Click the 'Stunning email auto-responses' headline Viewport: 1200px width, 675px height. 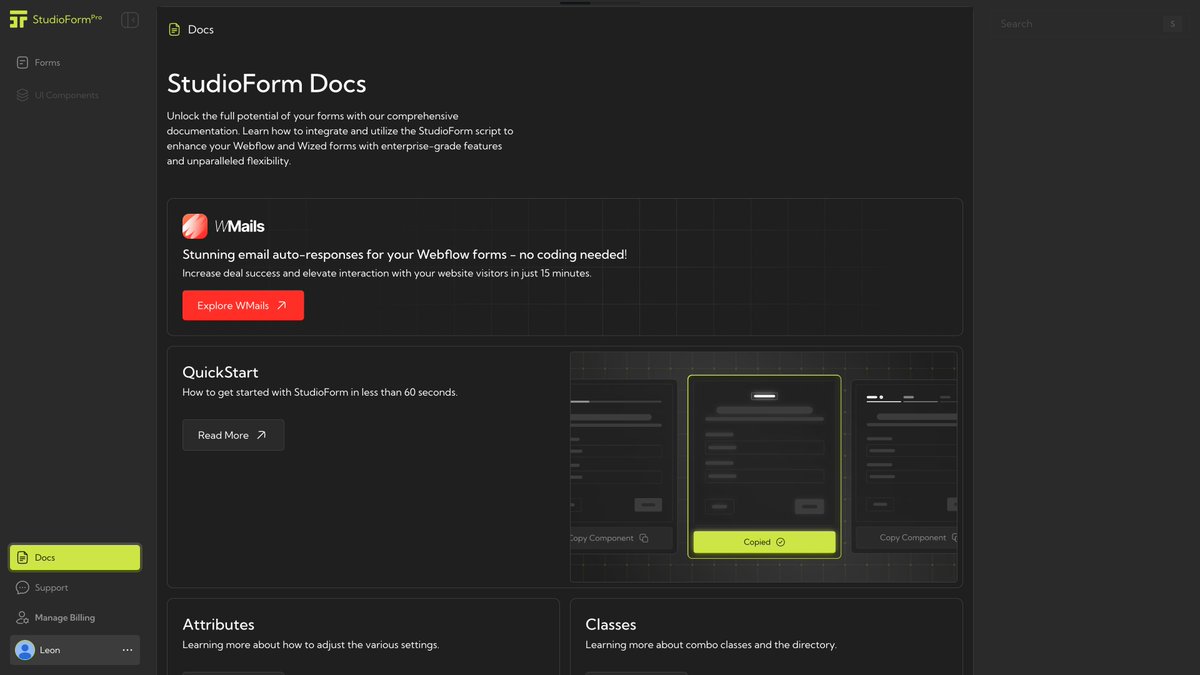coord(405,255)
